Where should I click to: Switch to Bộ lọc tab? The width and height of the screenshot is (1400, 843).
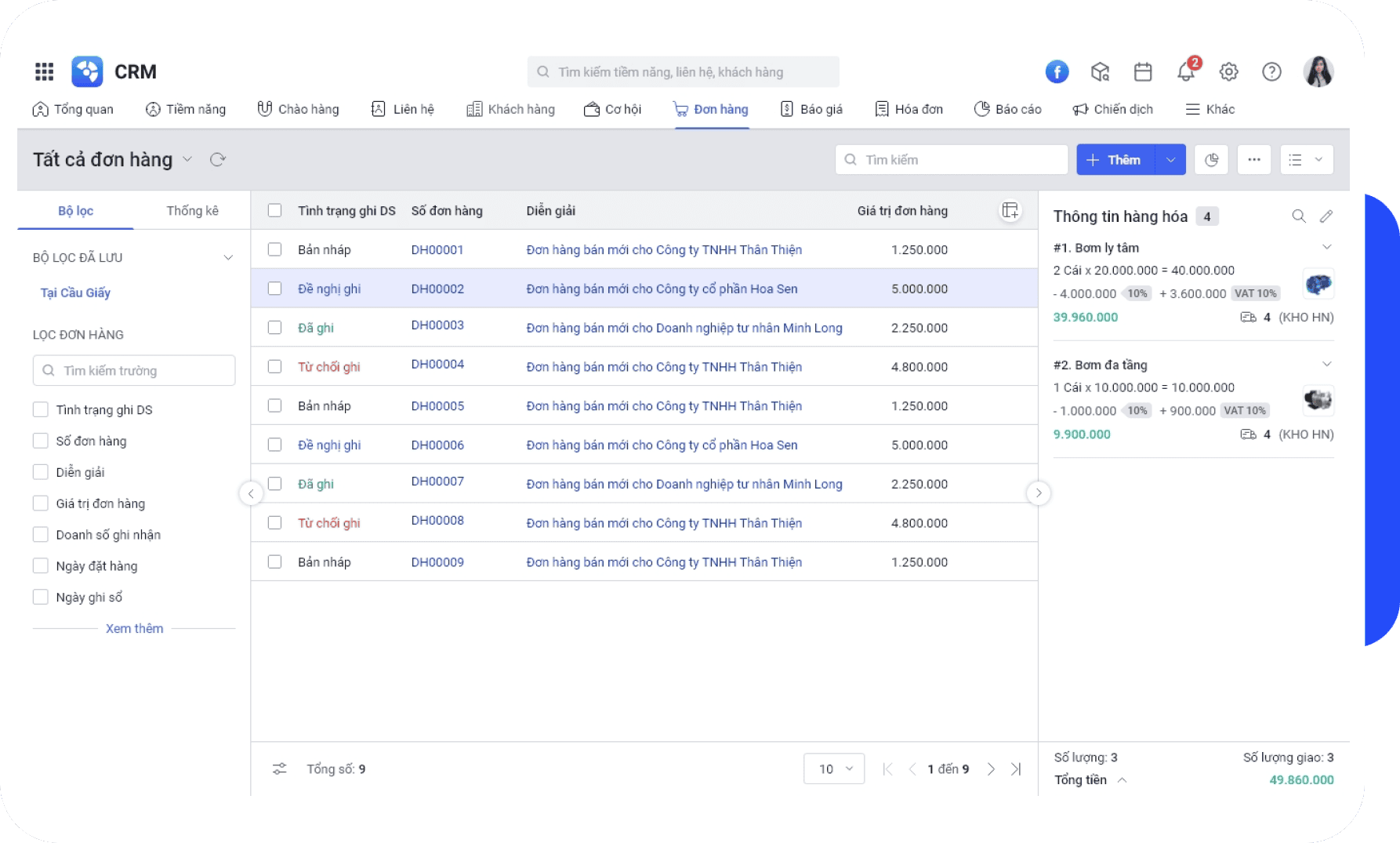point(75,211)
